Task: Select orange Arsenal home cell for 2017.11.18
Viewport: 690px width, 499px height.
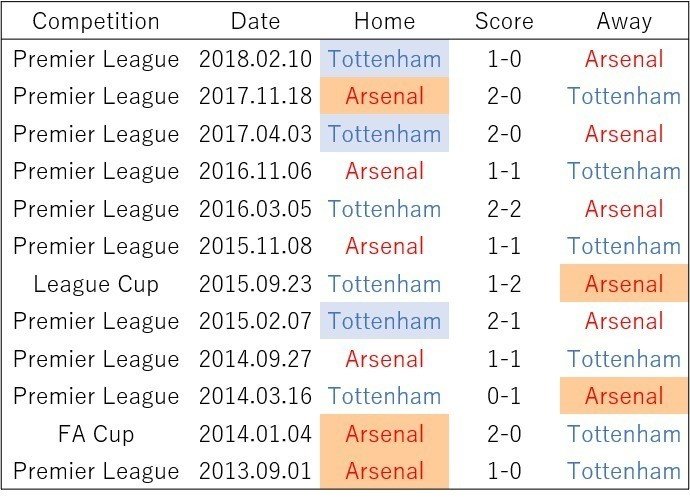Action: click(384, 96)
